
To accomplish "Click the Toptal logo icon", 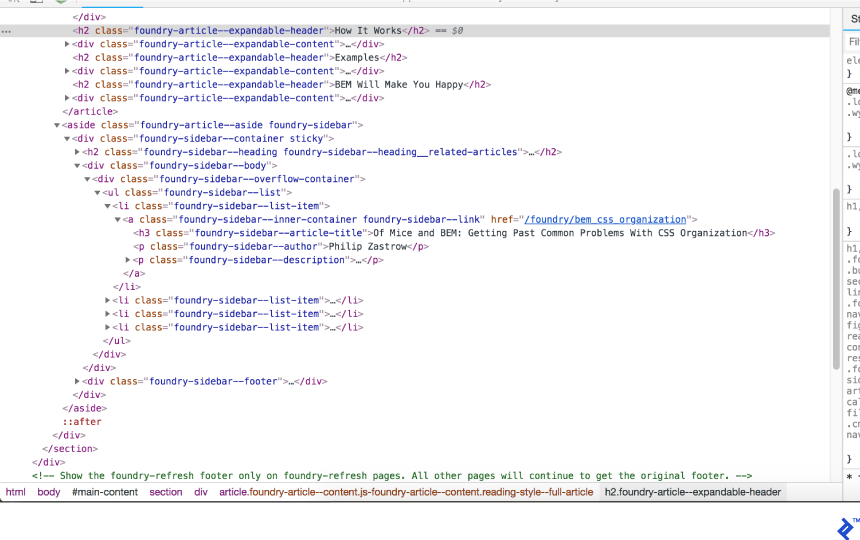I will tap(846, 528).
